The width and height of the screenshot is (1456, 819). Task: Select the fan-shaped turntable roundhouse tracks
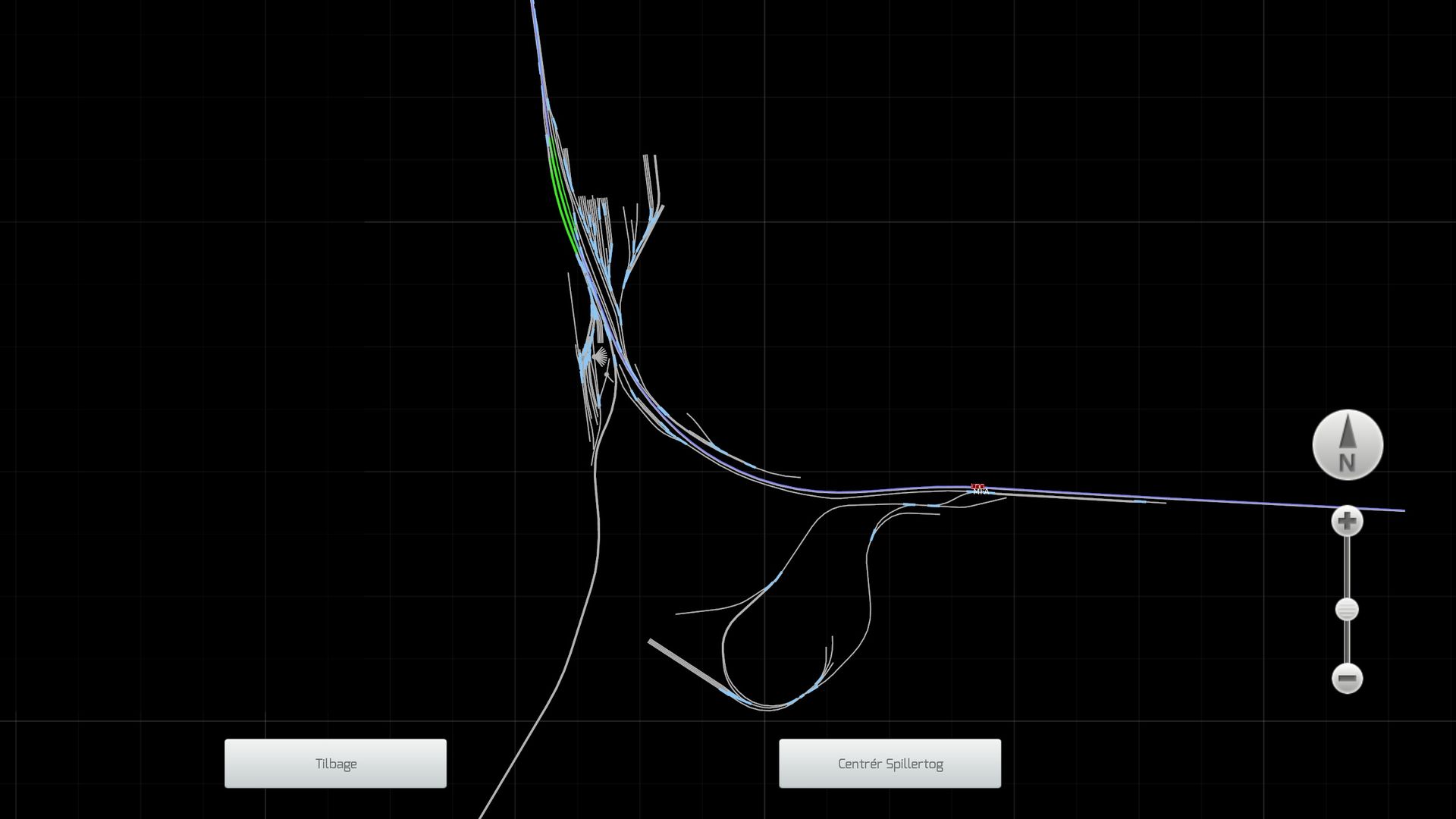pyautogui.click(x=600, y=356)
